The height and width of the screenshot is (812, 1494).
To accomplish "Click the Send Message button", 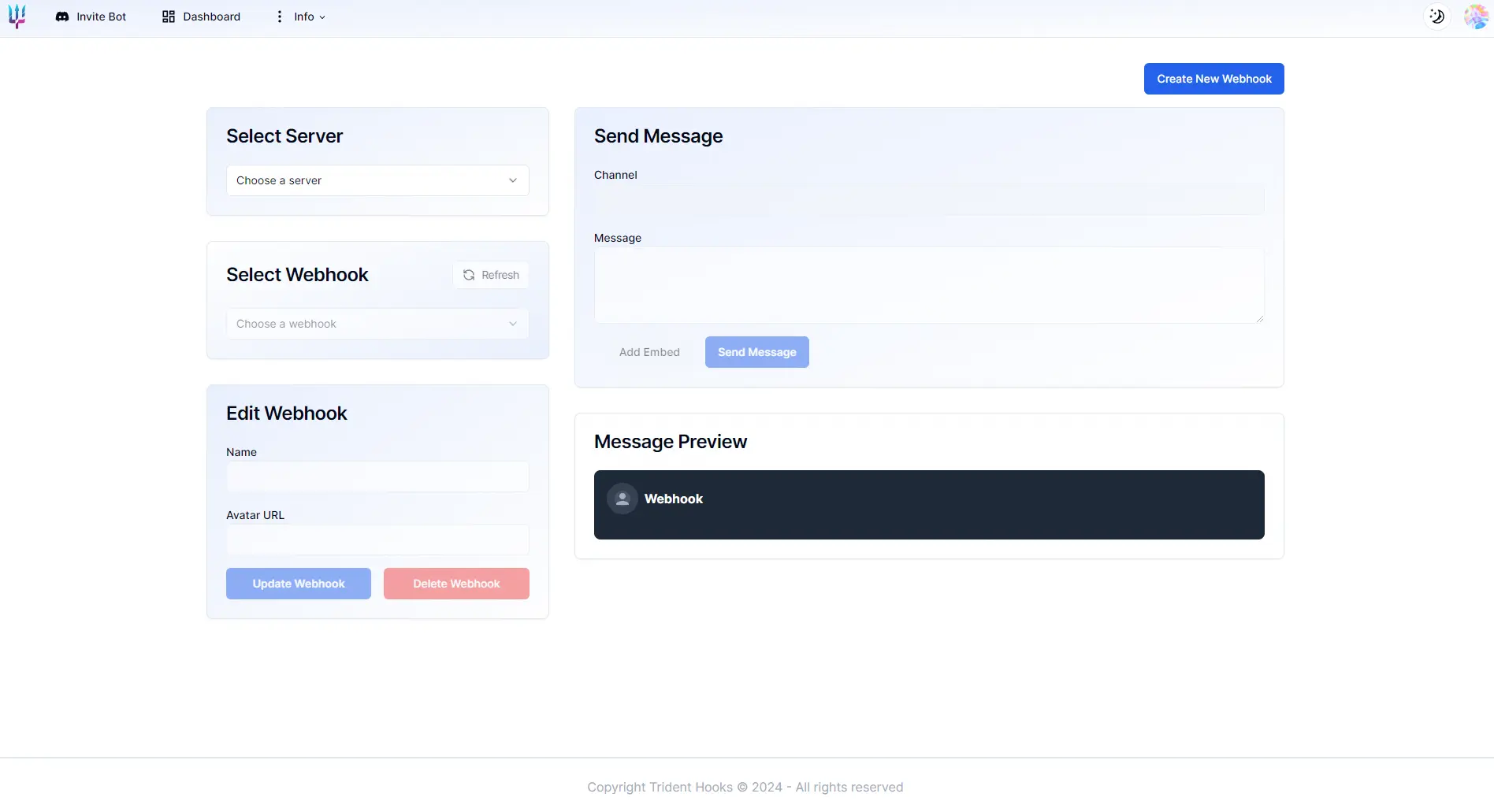I will click(x=756, y=352).
